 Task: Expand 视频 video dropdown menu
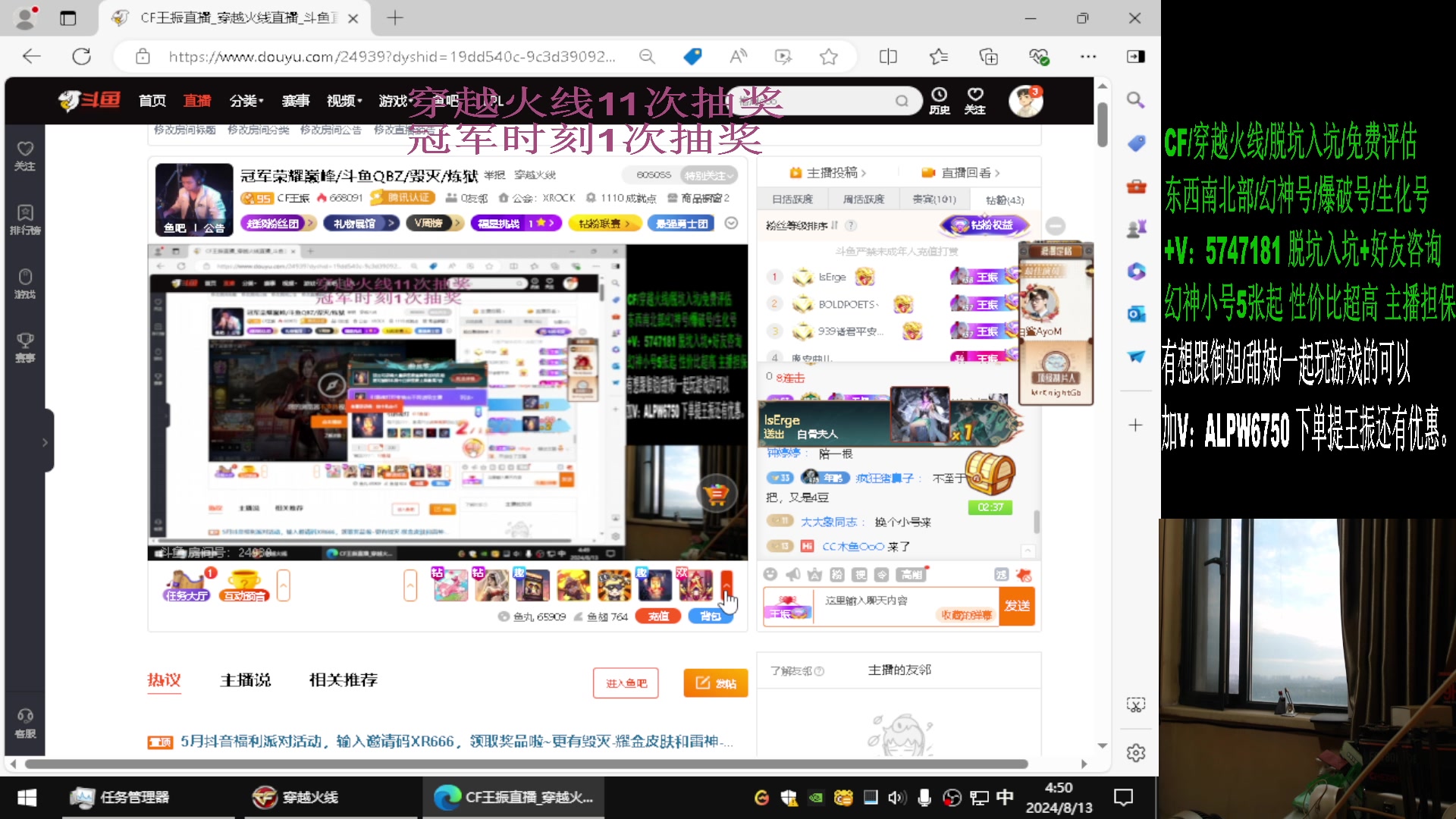[344, 101]
